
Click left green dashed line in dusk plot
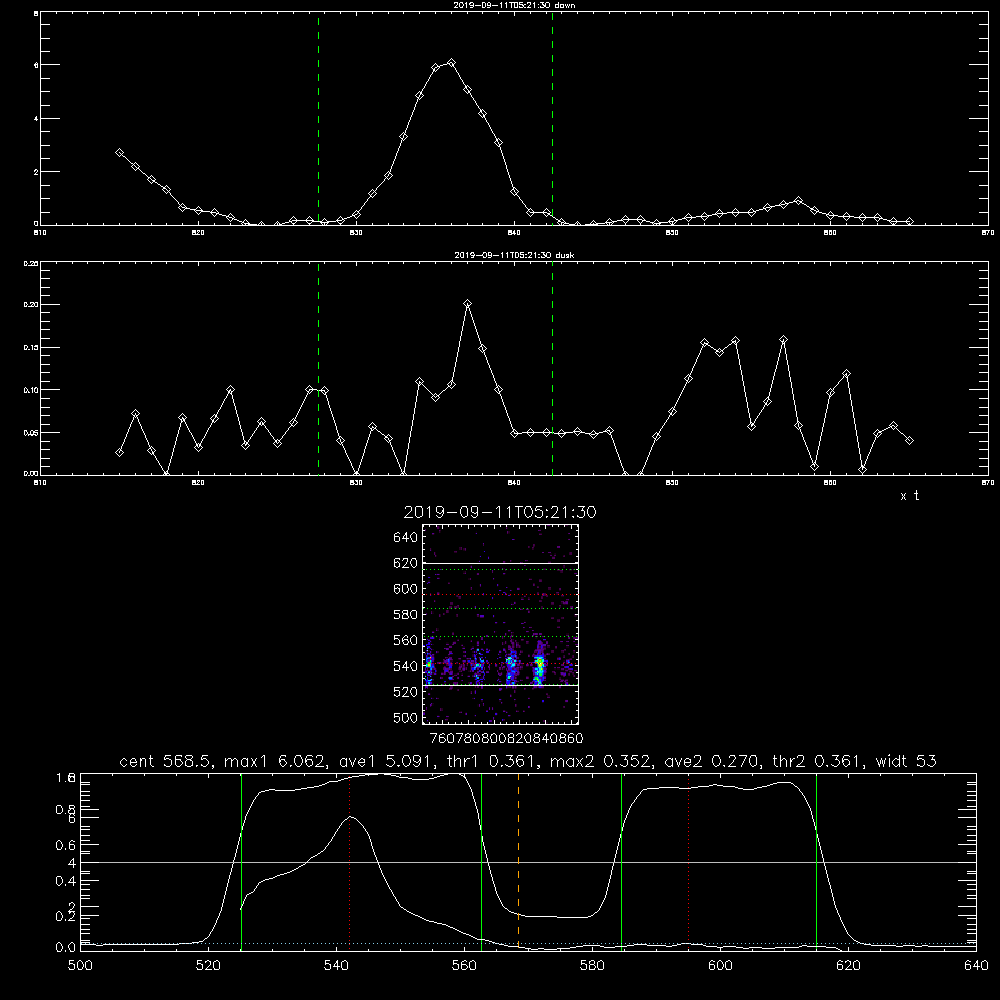pyautogui.click(x=318, y=369)
